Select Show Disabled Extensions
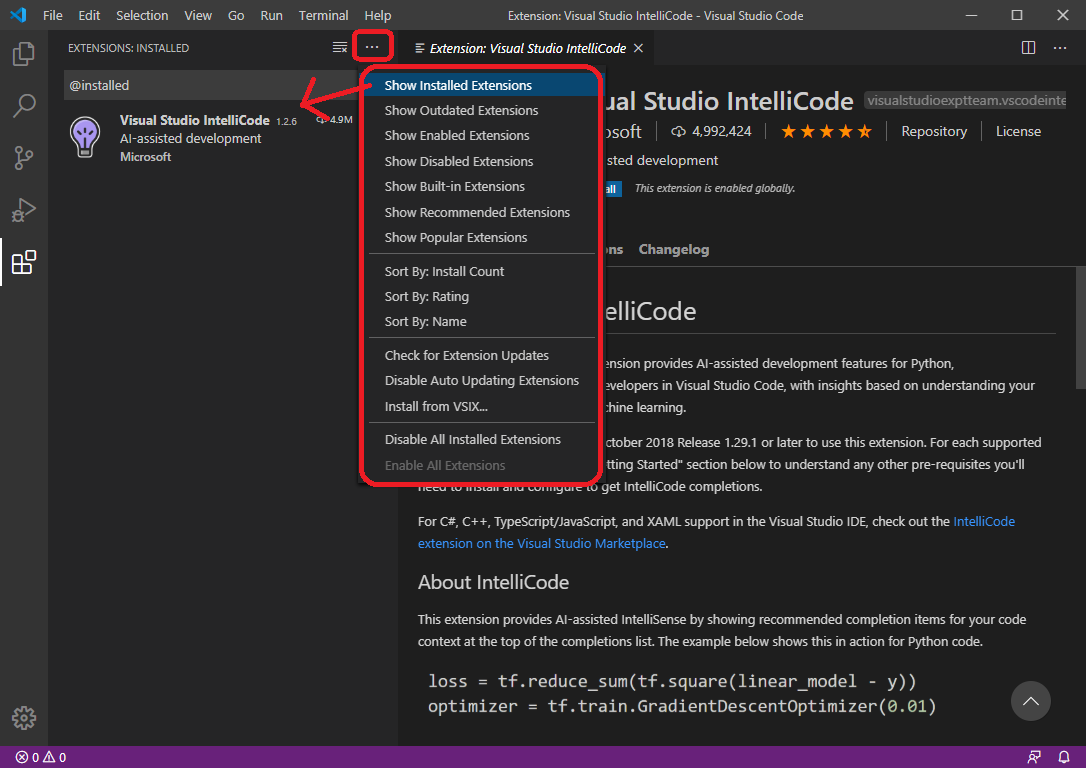This screenshot has height=768, width=1086. [481, 161]
